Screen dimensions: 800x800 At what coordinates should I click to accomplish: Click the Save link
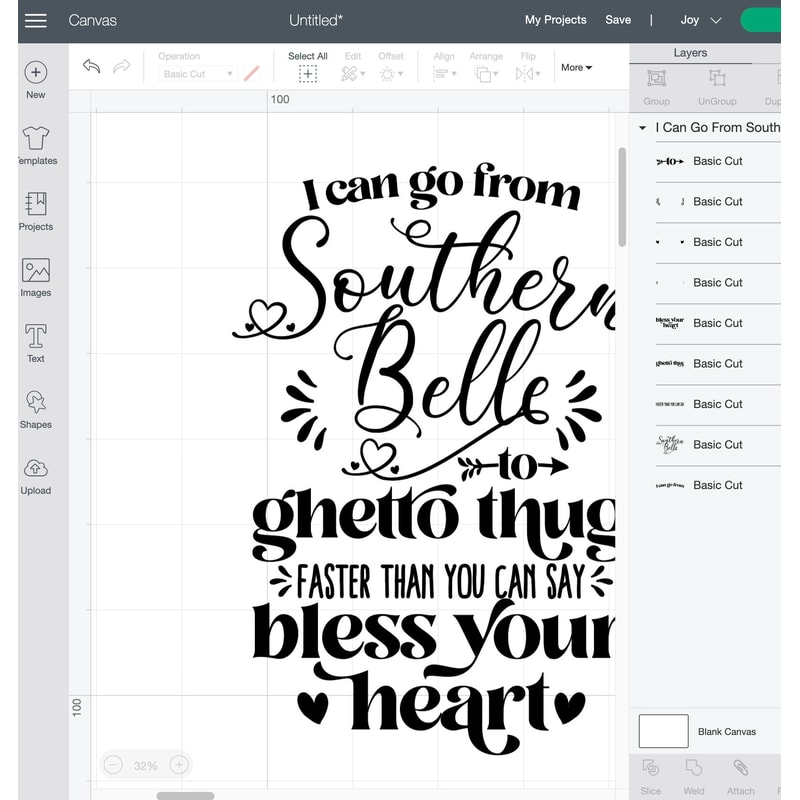coord(618,20)
